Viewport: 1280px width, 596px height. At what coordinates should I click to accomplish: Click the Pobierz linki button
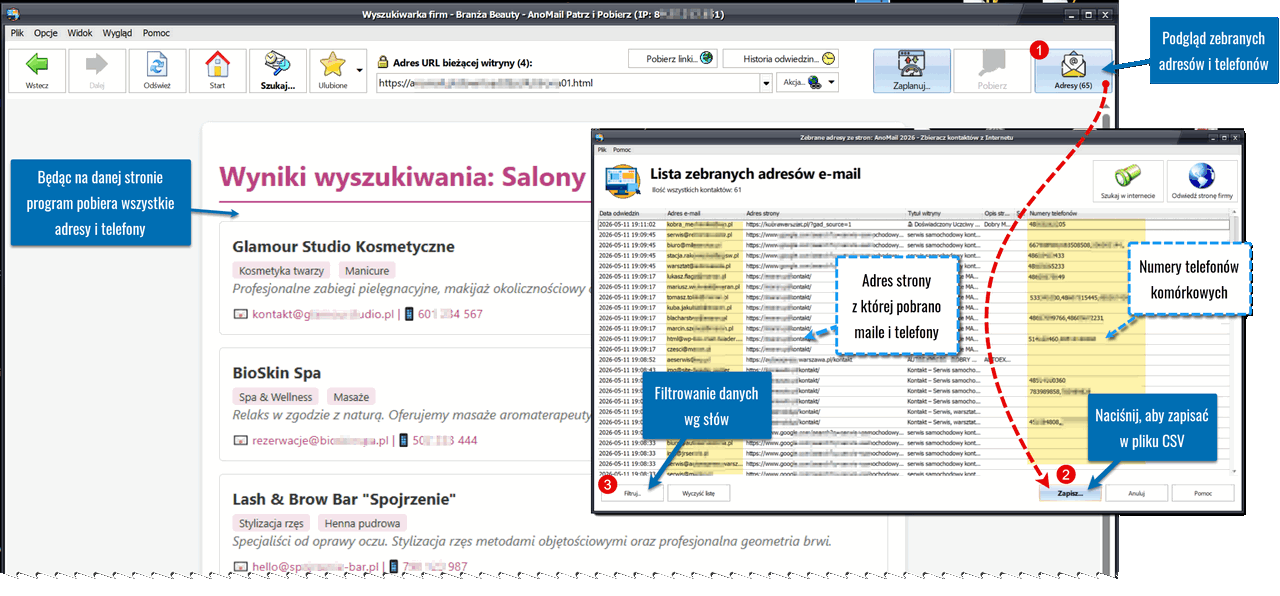pyautogui.click(x=671, y=59)
